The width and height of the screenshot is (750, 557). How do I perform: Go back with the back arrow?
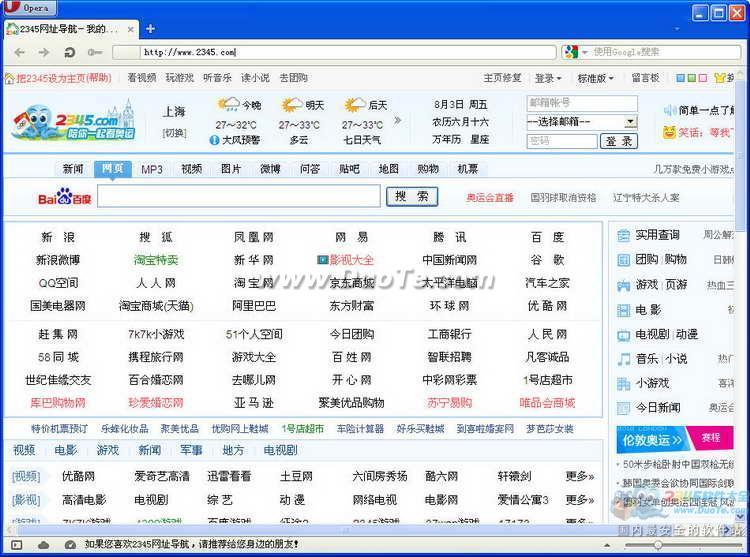(20, 52)
